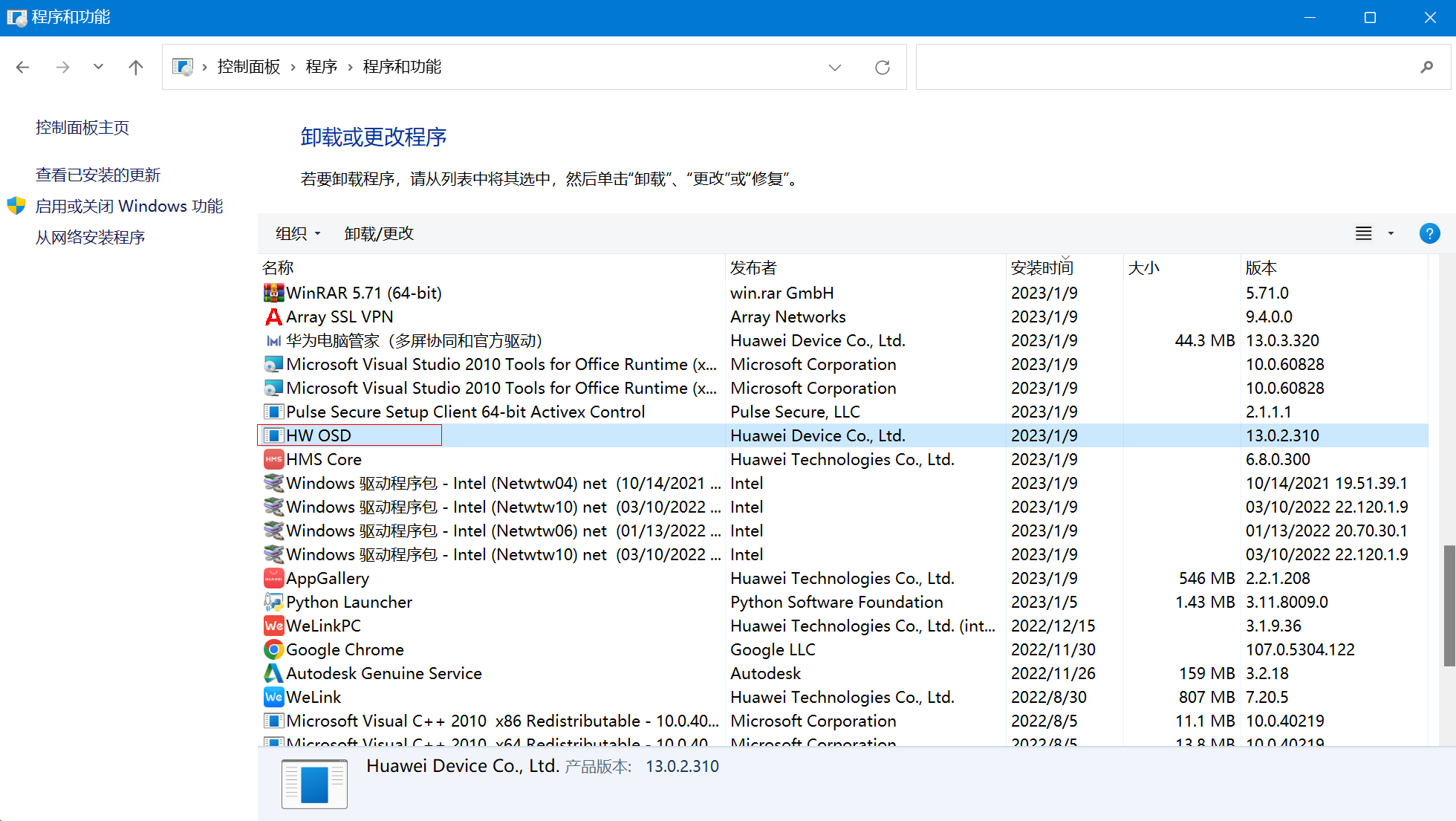Sort by the 版本 column header
This screenshot has width=1456, height=821.
pos(1334,267)
